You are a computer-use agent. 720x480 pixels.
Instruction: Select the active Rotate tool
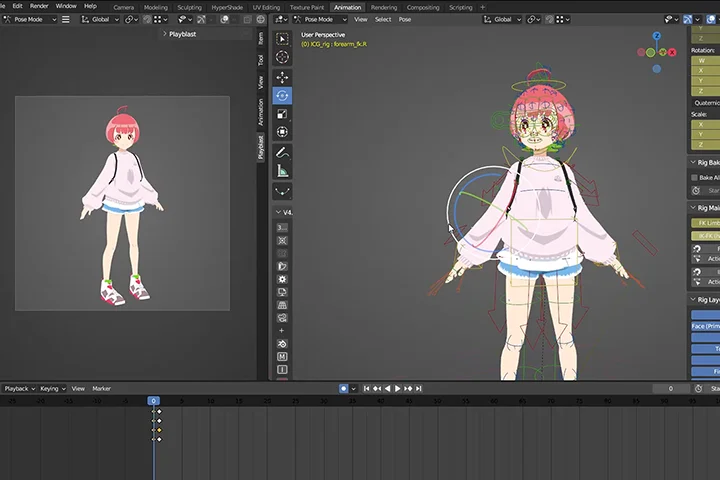point(282,96)
